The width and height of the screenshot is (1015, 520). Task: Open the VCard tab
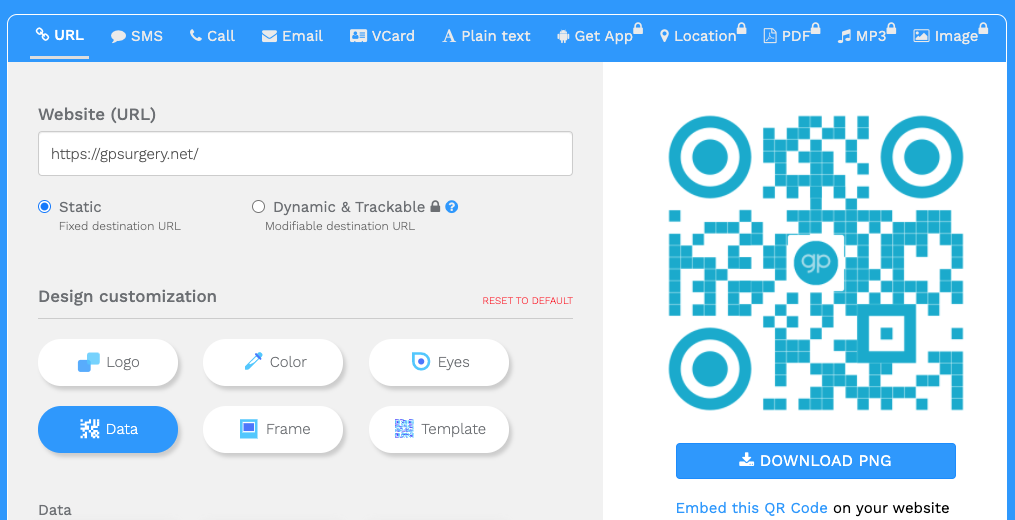[382, 36]
